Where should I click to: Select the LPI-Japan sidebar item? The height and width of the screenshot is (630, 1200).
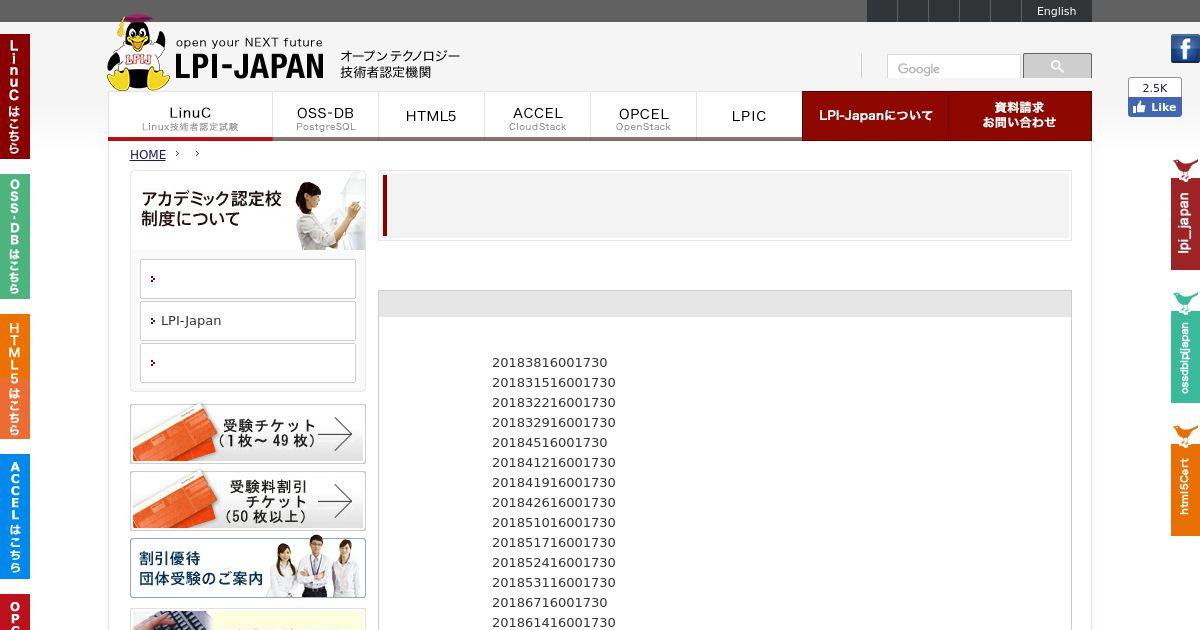click(x=248, y=321)
